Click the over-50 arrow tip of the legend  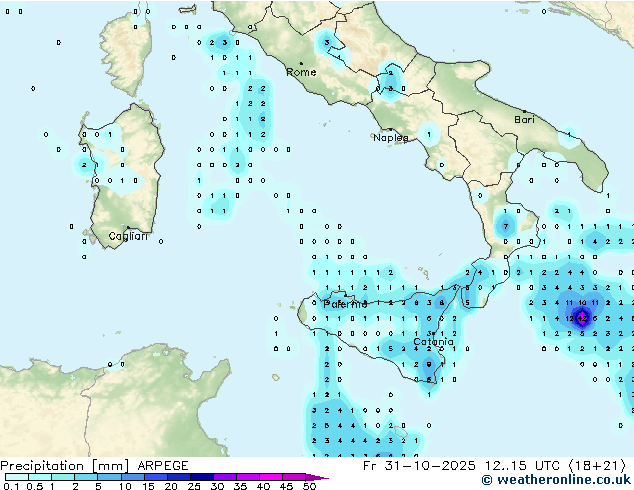tap(317, 477)
